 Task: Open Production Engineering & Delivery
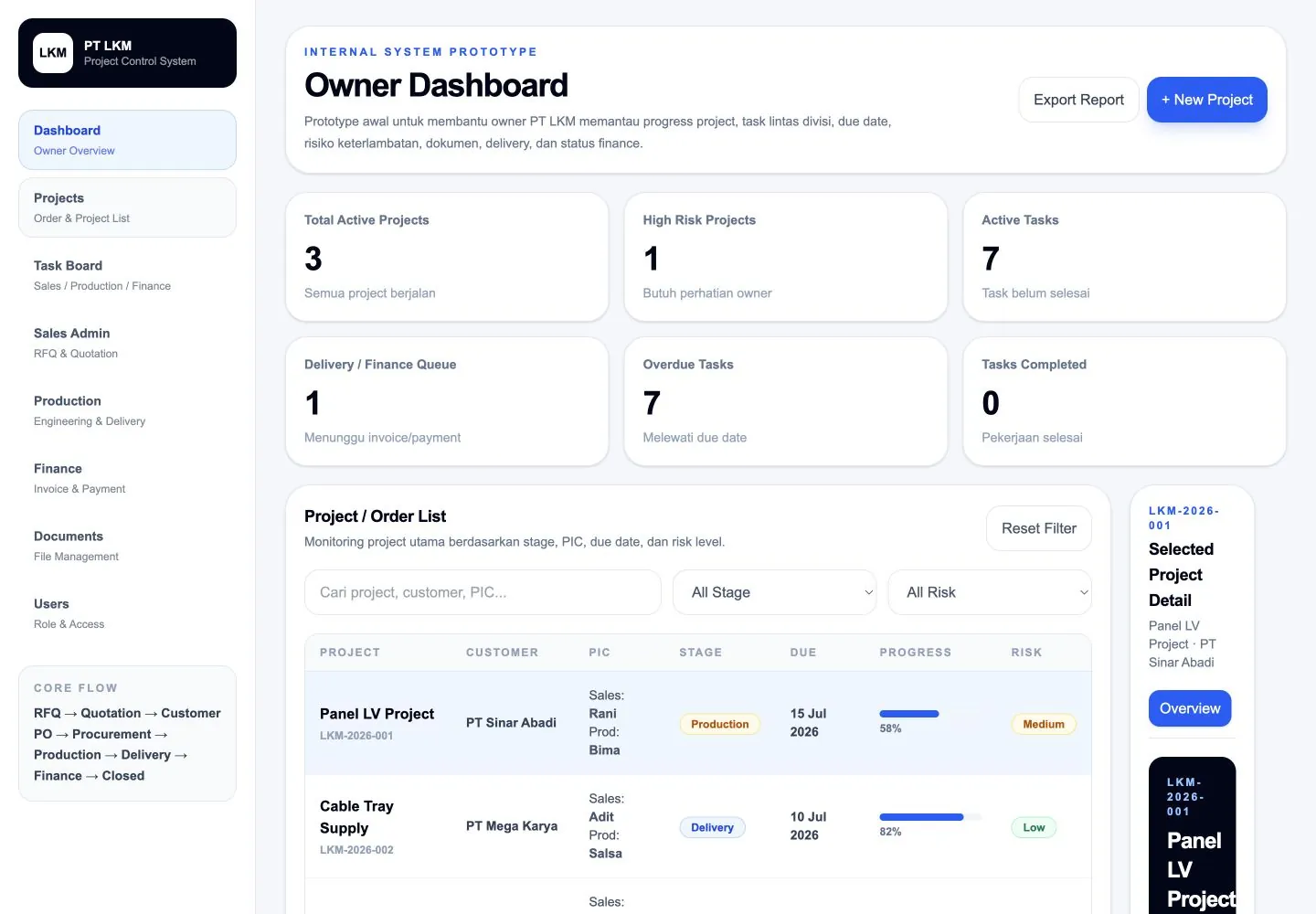(127, 410)
